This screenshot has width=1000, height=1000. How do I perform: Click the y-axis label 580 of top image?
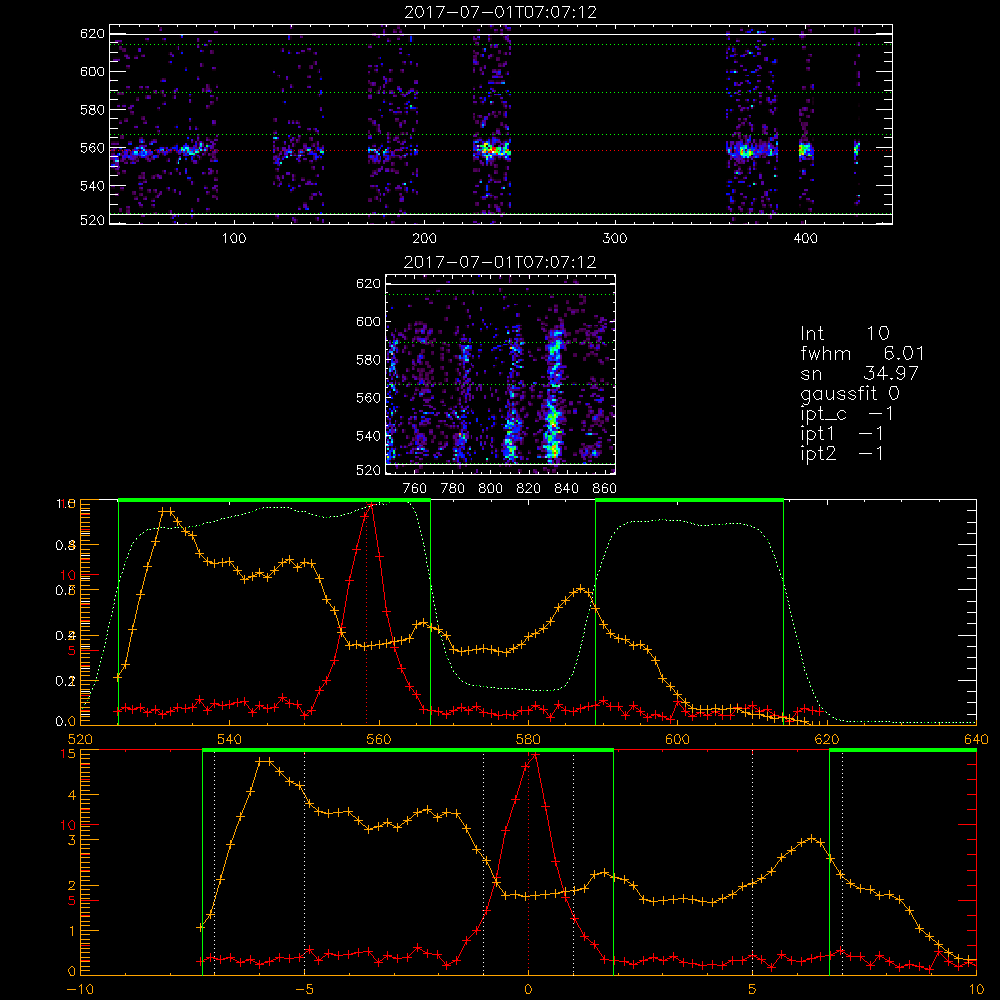(92, 110)
